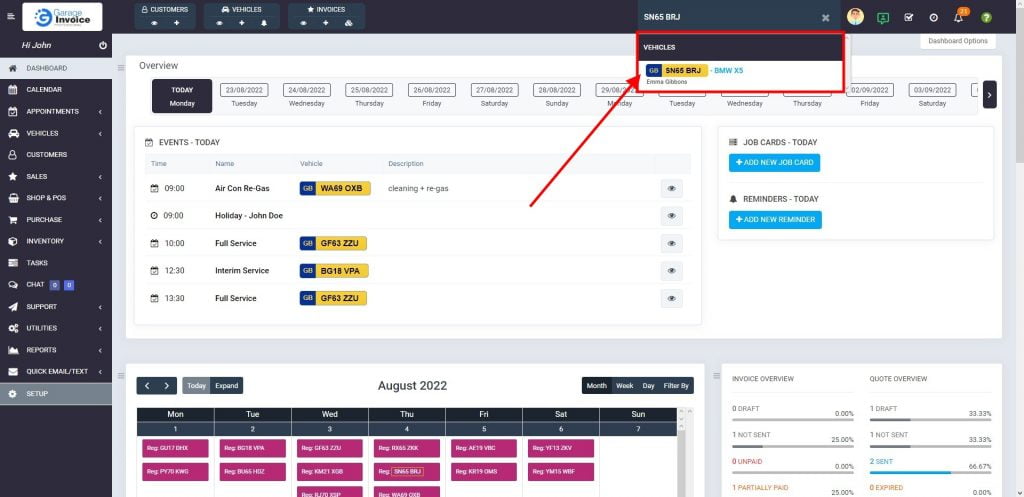Open Tasks in sidebar
Viewport: 1024px width, 497px height.
(x=56, y=263)
